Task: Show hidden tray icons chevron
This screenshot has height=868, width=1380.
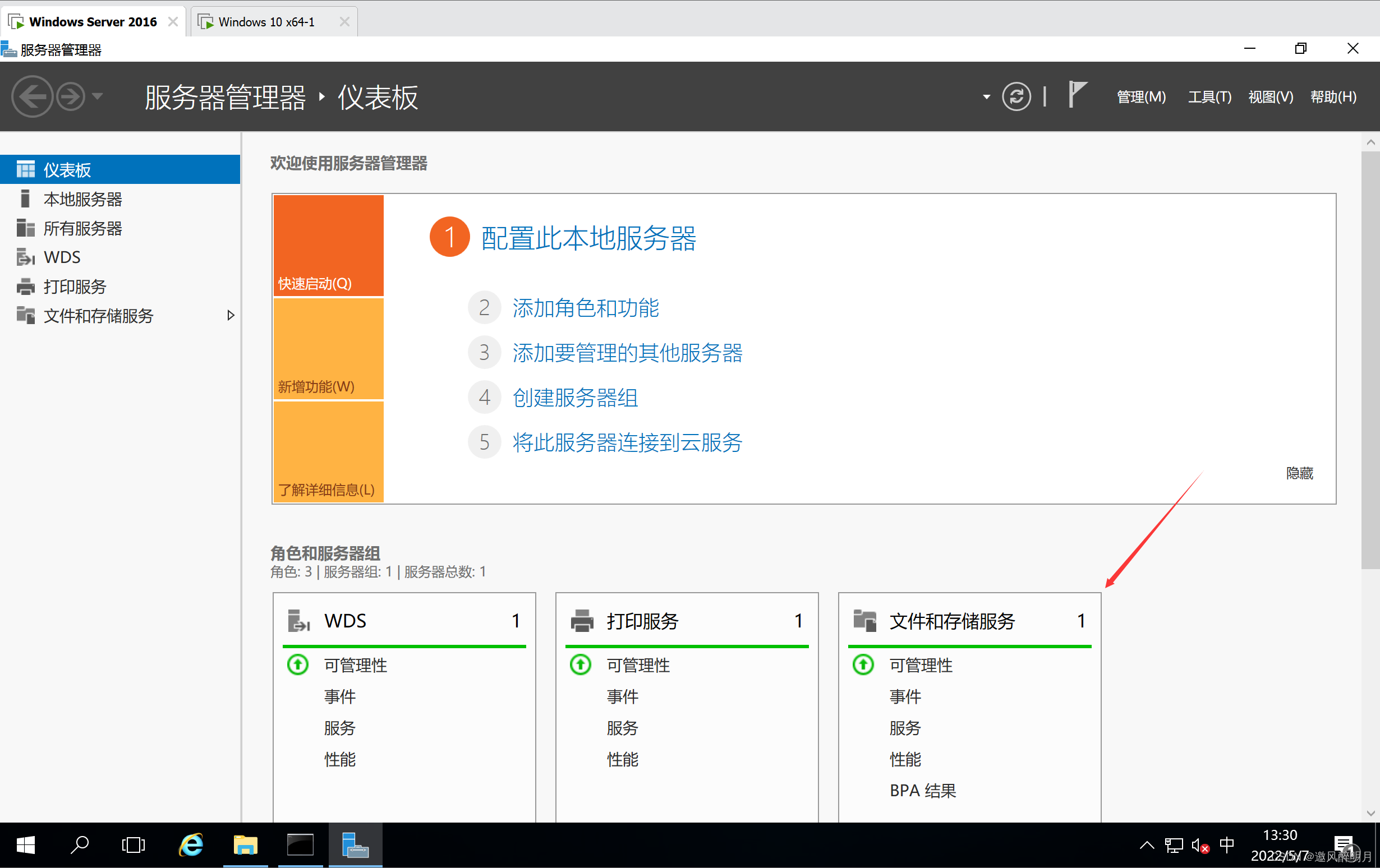Action: click(1147, 845)
